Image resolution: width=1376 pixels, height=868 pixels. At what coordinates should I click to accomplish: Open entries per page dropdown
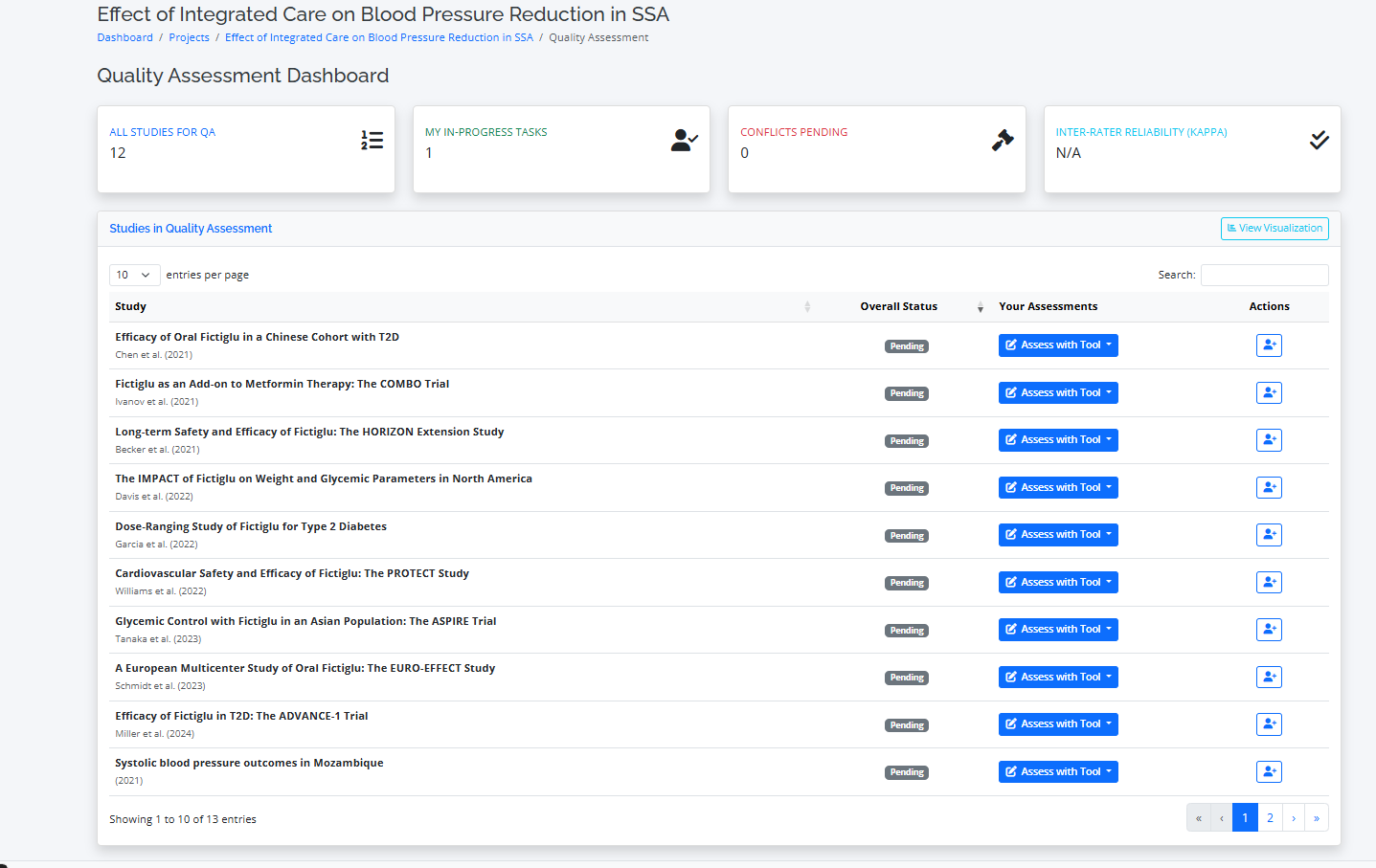[134, 275]
